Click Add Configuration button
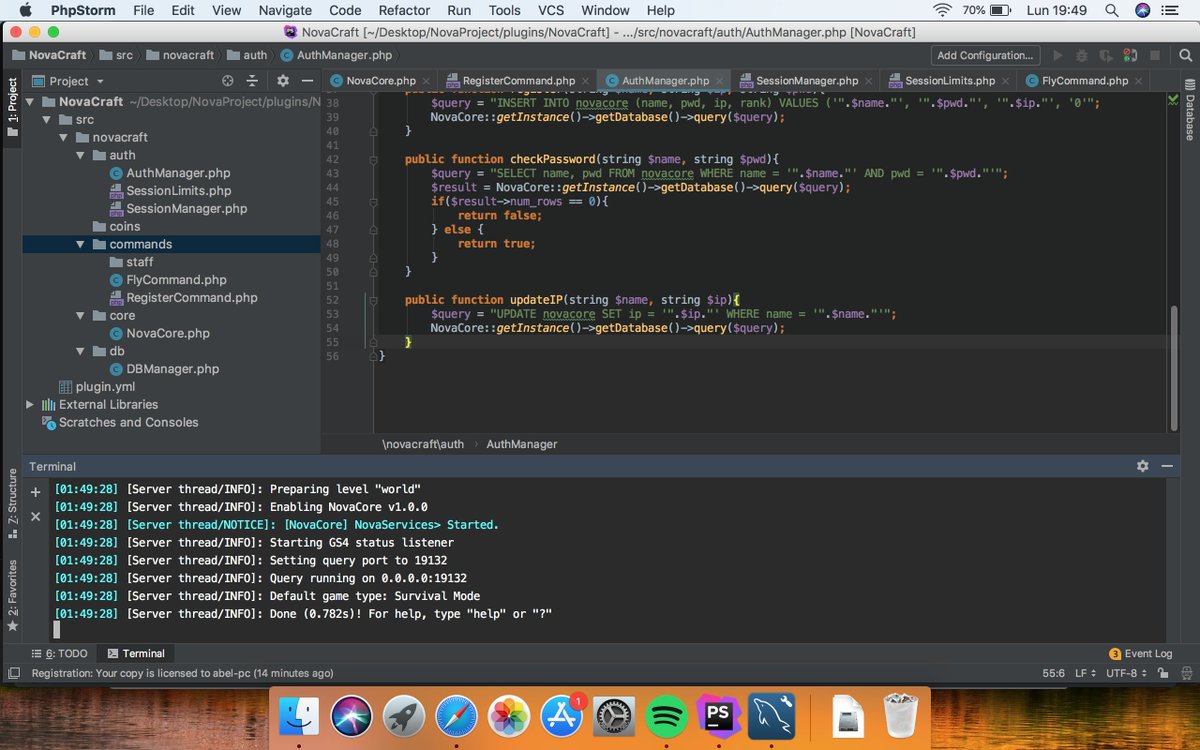Image resolution: width=1200 pixels, height=750 pixels. coord(984,55)
